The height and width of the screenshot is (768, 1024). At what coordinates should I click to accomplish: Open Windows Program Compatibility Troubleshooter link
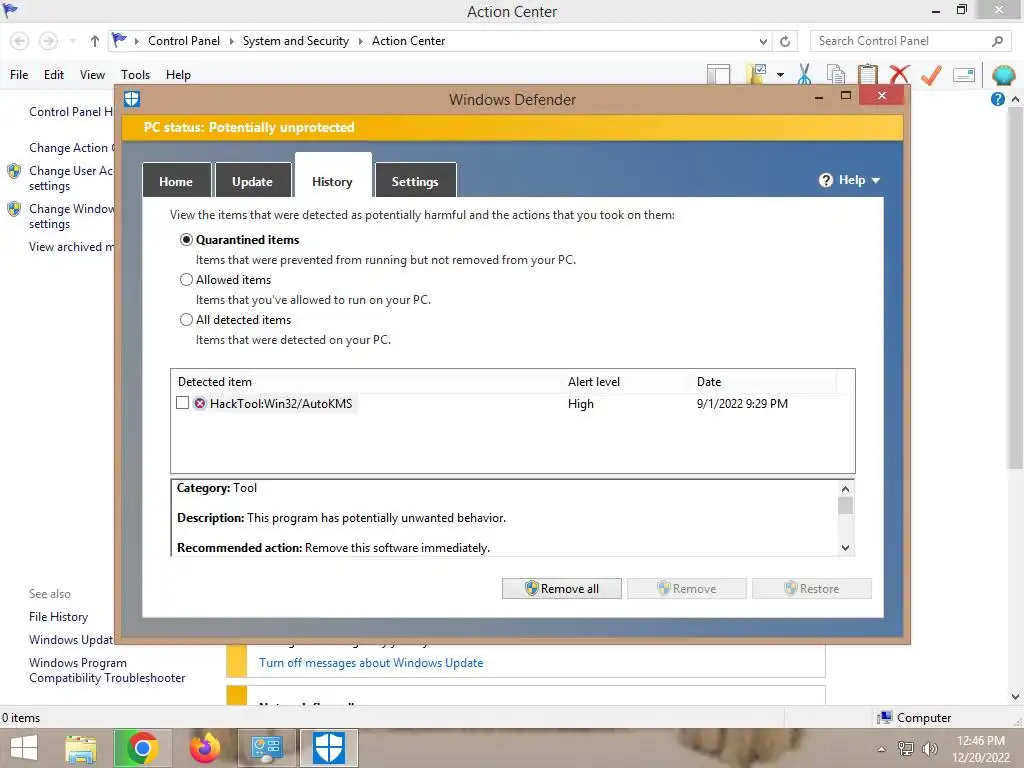pos(107,670)
